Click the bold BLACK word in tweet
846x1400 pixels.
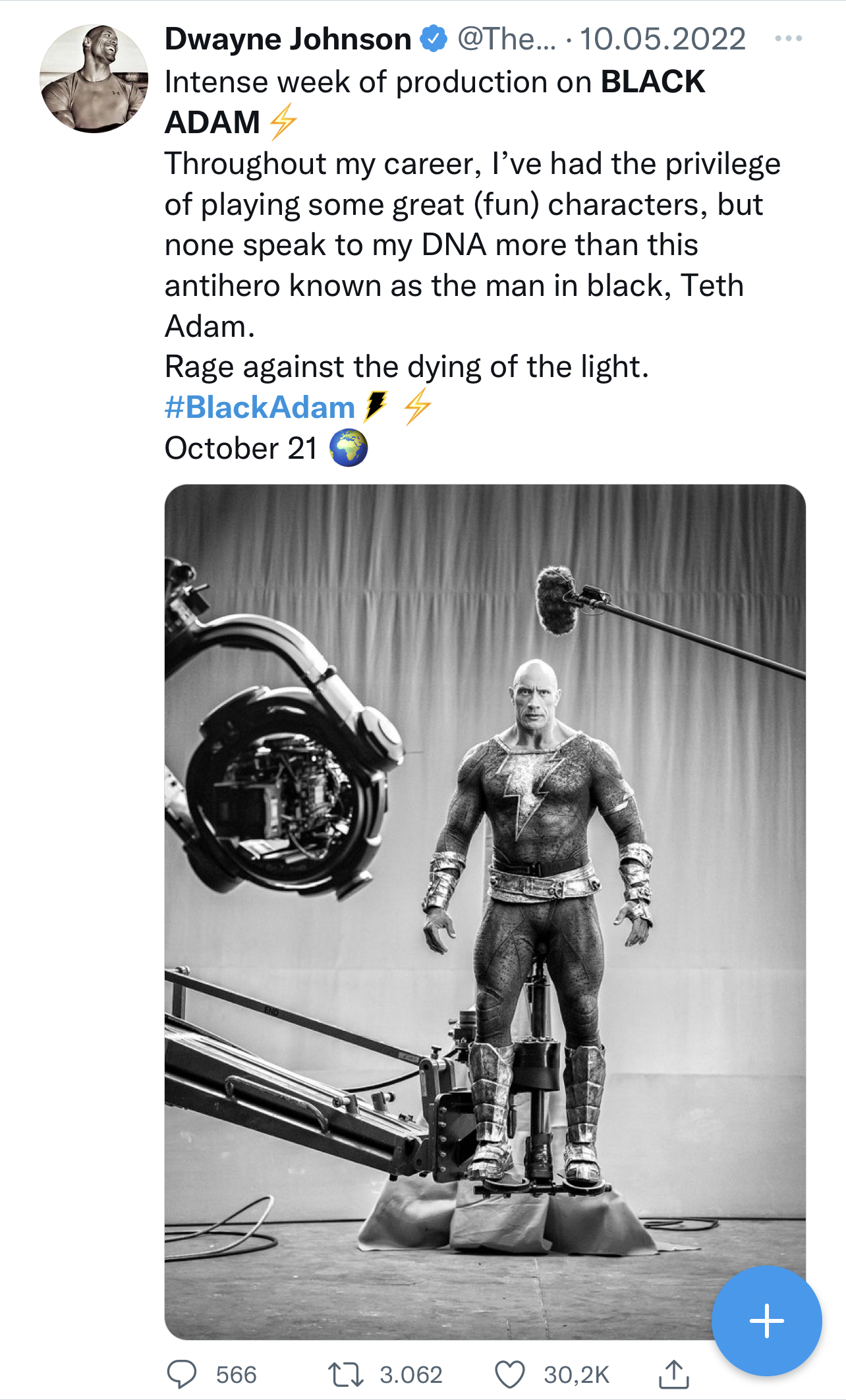click(x=652, y=82)
